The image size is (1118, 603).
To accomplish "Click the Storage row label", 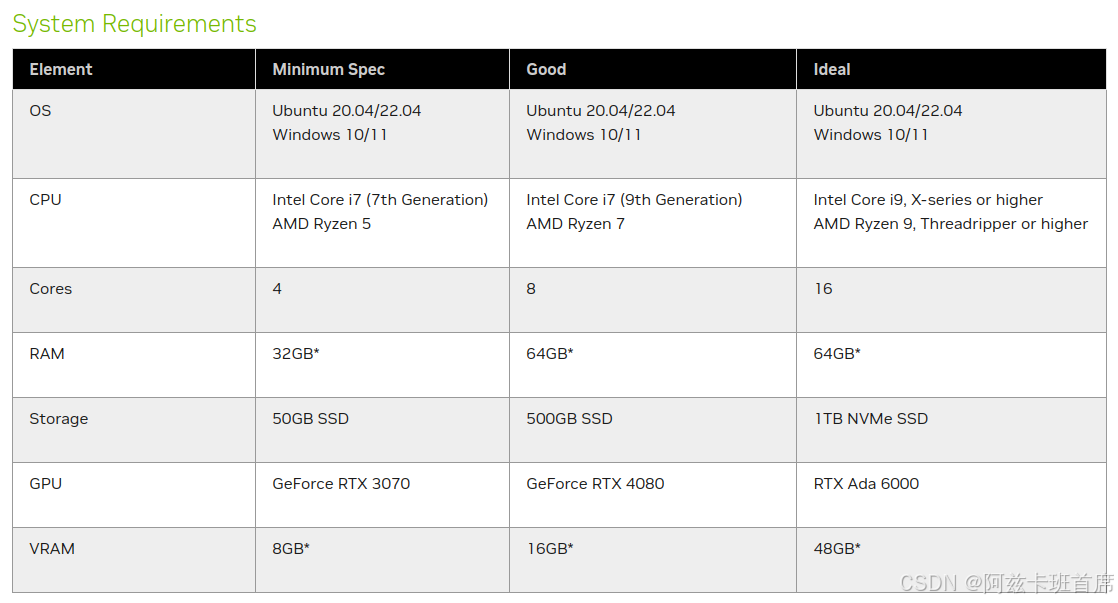I will coord(58,419).
